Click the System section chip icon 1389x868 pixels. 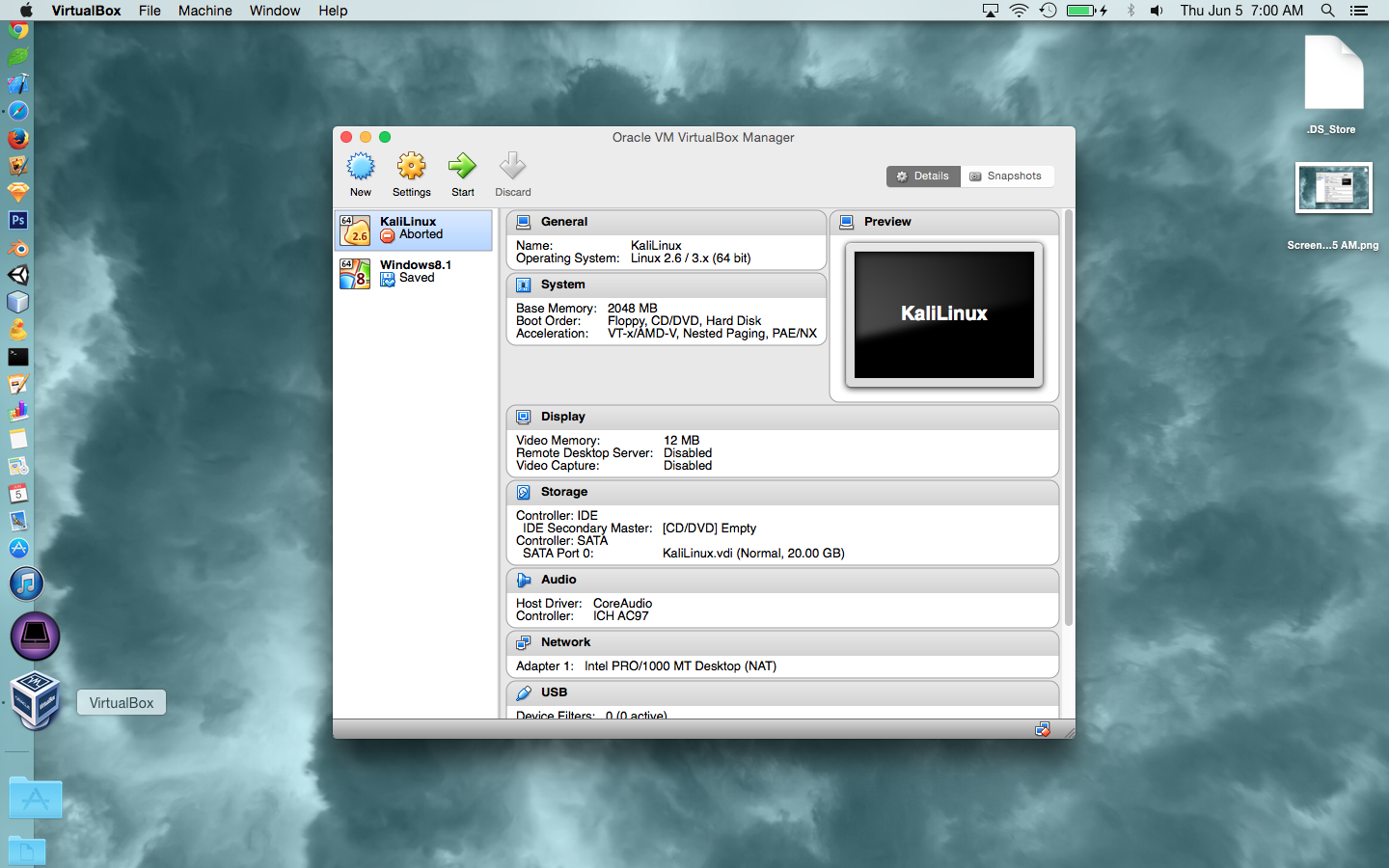pyautogui.click(x=524, y=285)
